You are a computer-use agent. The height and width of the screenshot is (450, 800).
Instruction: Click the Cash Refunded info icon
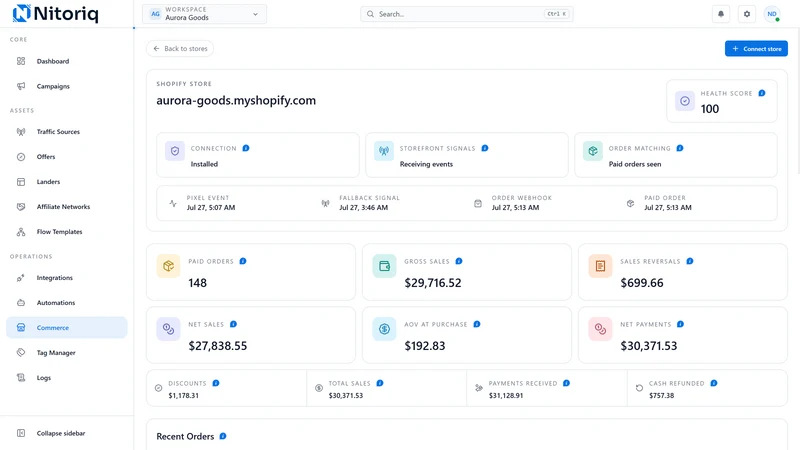[714, 383]
